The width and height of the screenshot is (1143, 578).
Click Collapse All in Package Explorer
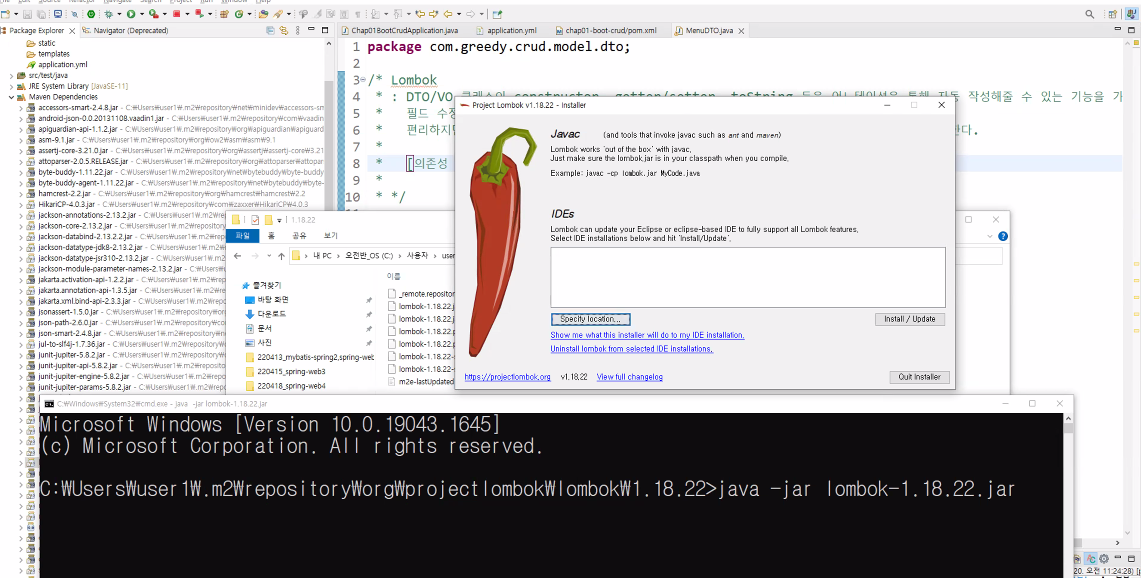[270, 31]
